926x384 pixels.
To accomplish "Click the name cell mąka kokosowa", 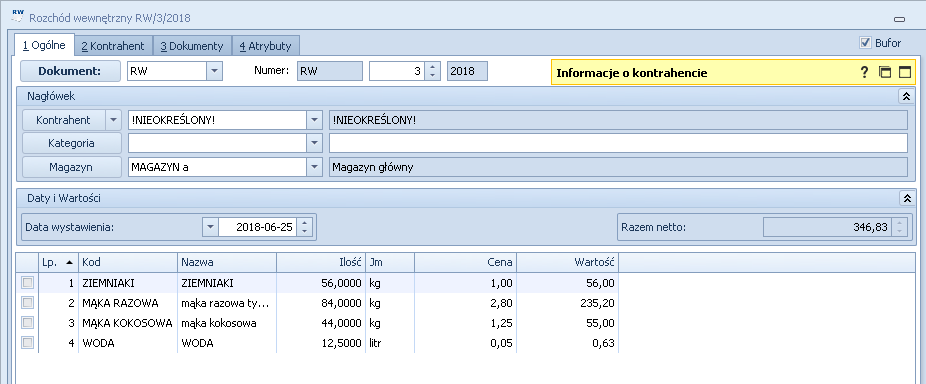I will [x=227, y=323].
